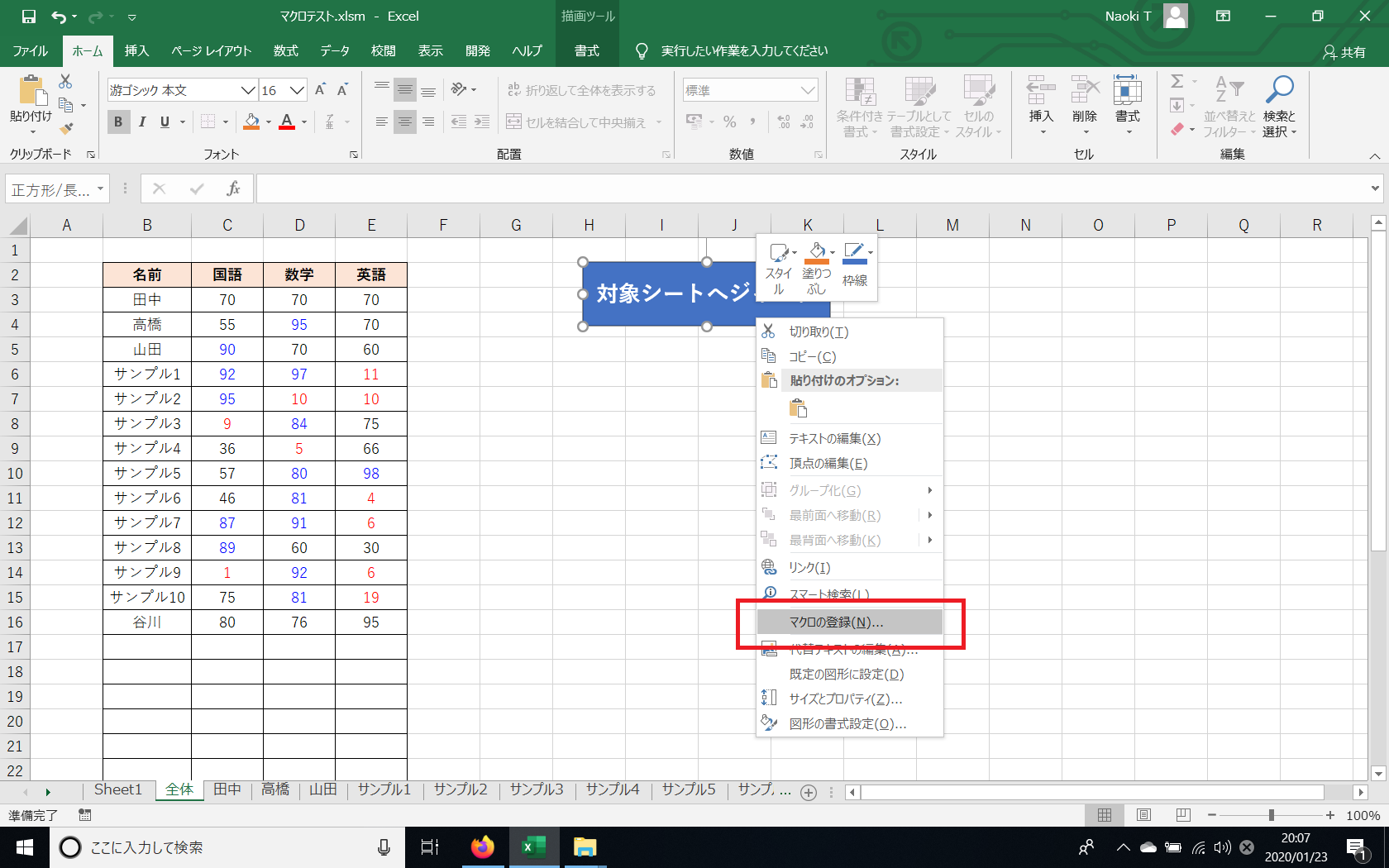Click the Tell Me search box

[744, 51]
